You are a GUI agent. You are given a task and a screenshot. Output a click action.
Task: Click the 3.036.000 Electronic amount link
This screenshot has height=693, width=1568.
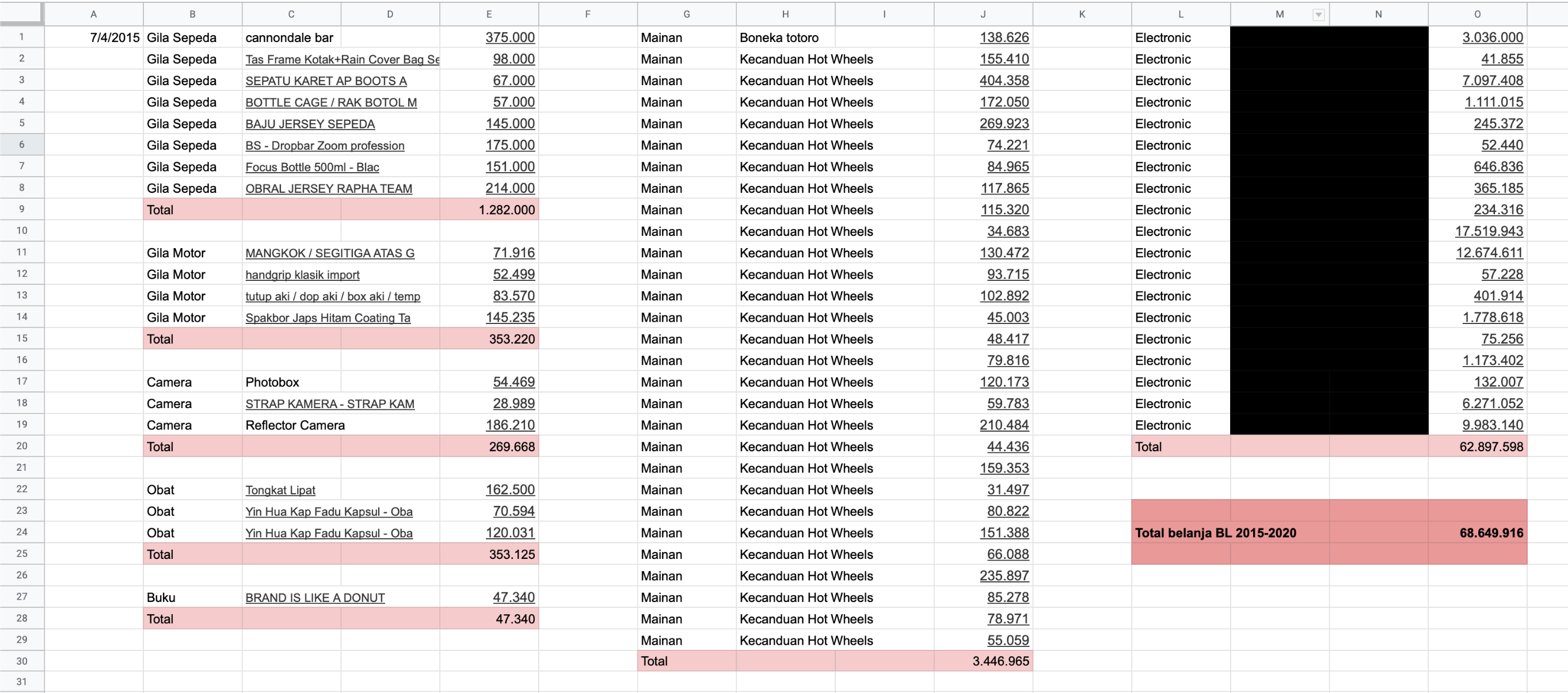1492,38
